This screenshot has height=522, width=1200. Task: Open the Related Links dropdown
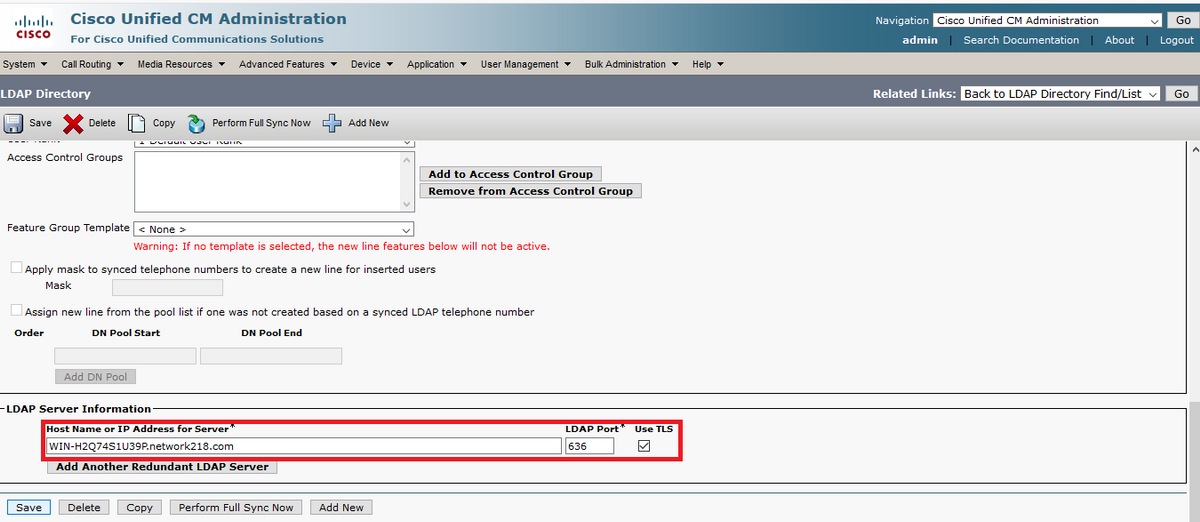(1060, 93)
